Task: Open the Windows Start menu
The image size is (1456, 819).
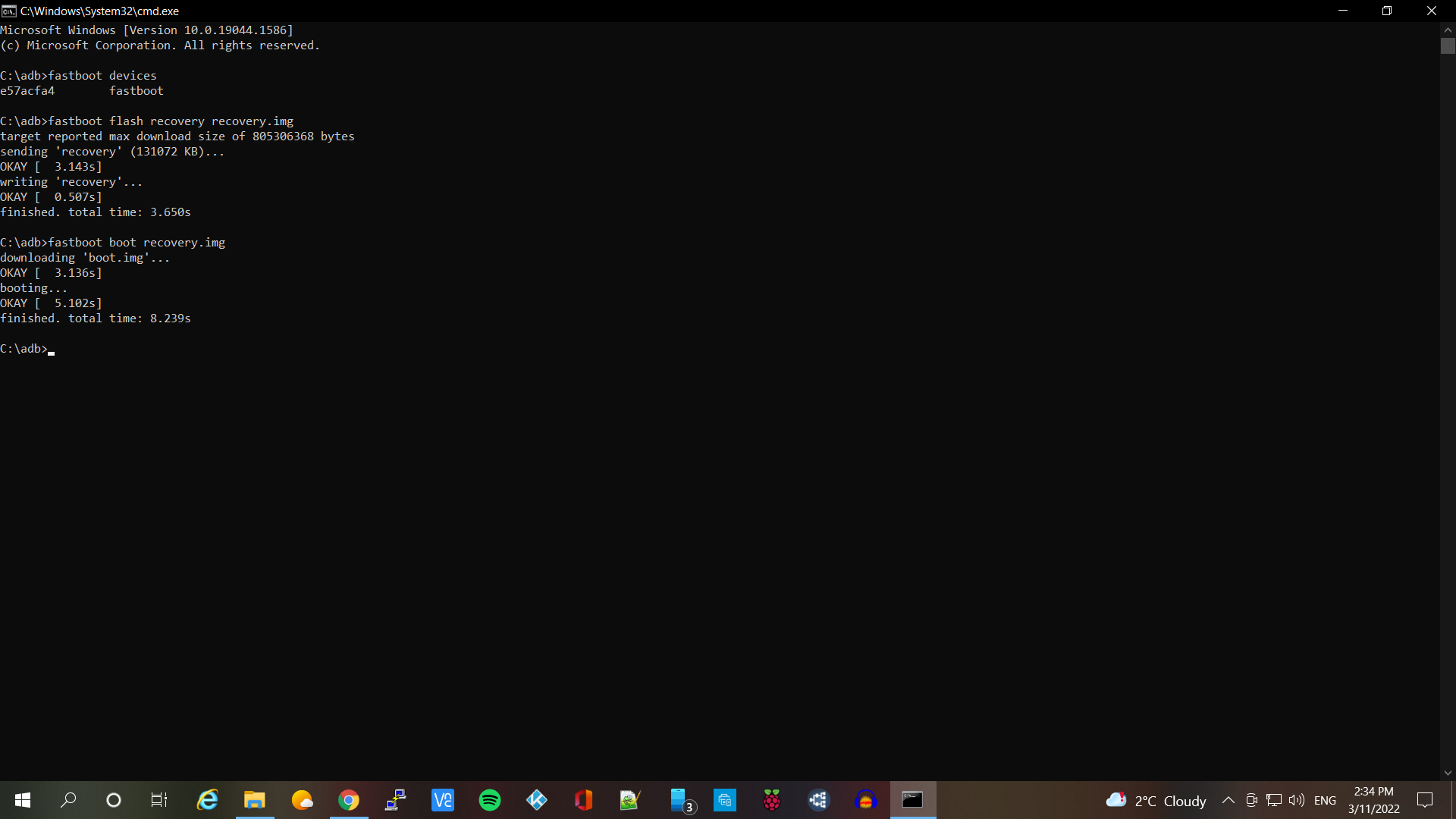Action: (x=22, y=800)
